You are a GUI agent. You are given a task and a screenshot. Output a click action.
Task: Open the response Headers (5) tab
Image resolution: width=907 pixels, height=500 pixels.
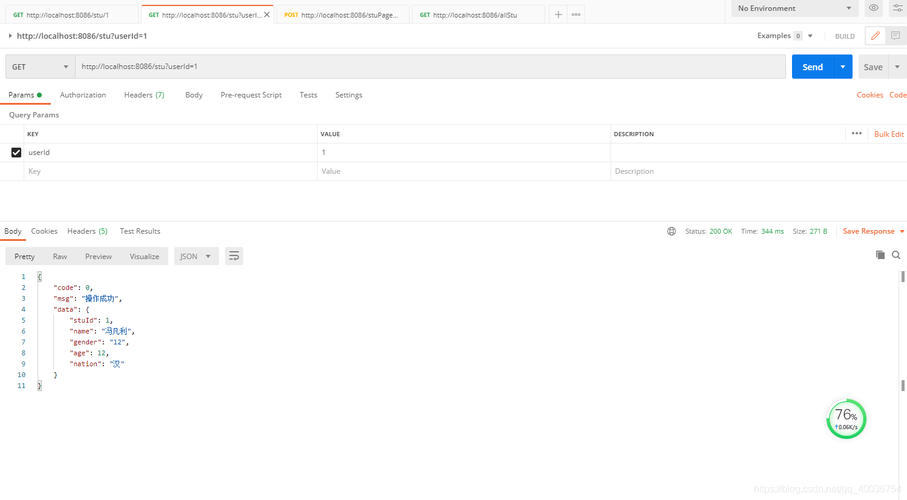pos(87,231)
